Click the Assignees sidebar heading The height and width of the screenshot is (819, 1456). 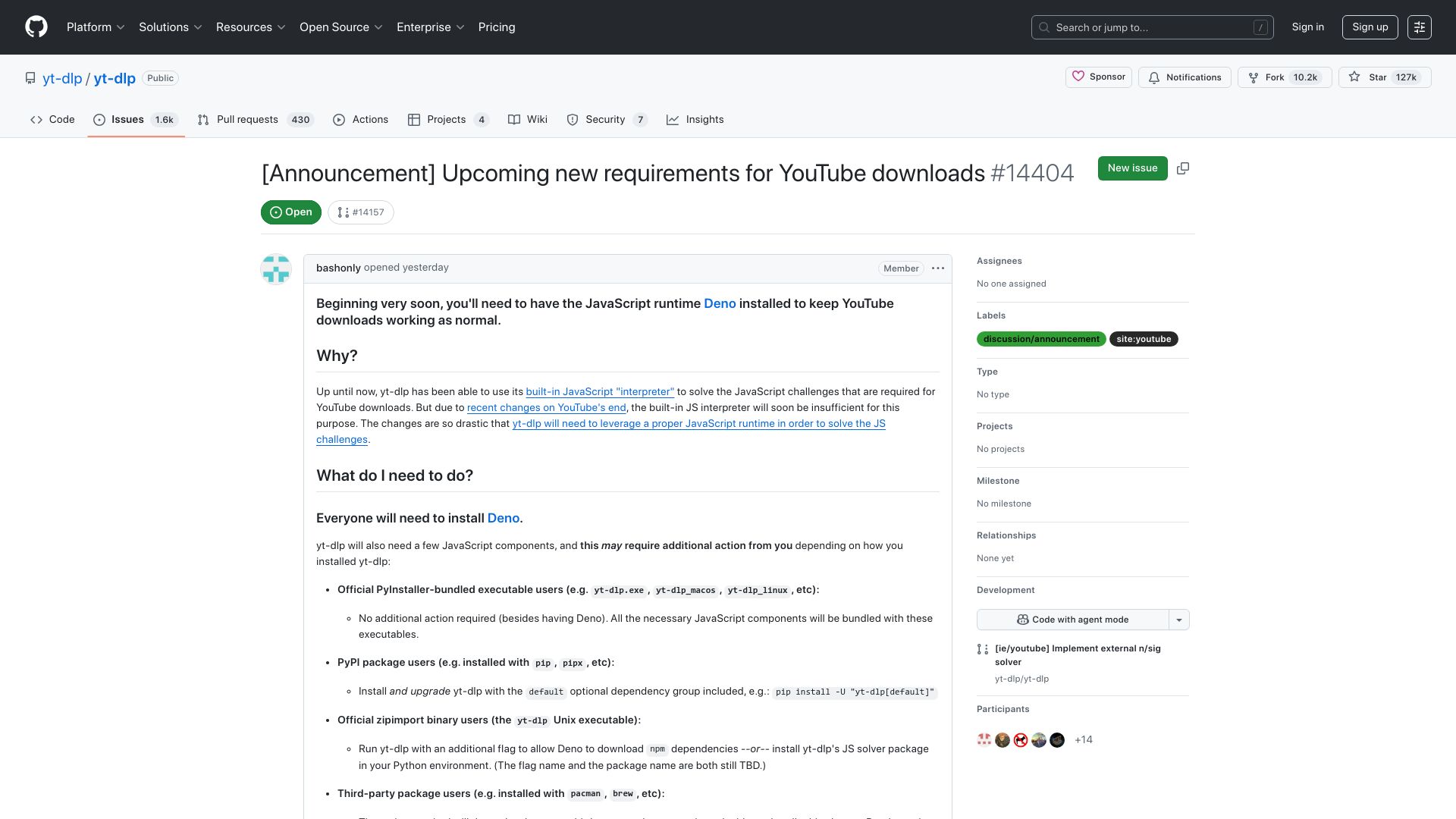(x=999, y=261)
